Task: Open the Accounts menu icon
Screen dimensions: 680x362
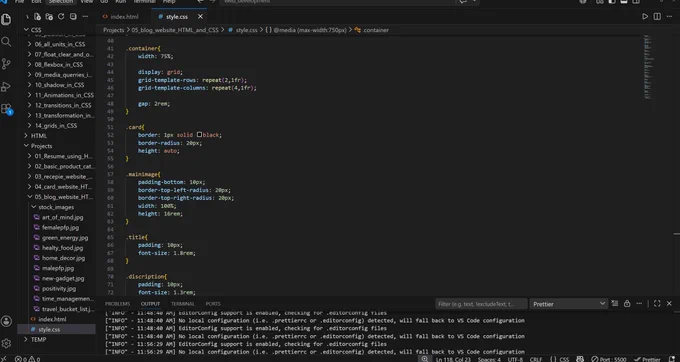Action: [x=6, y=321]
